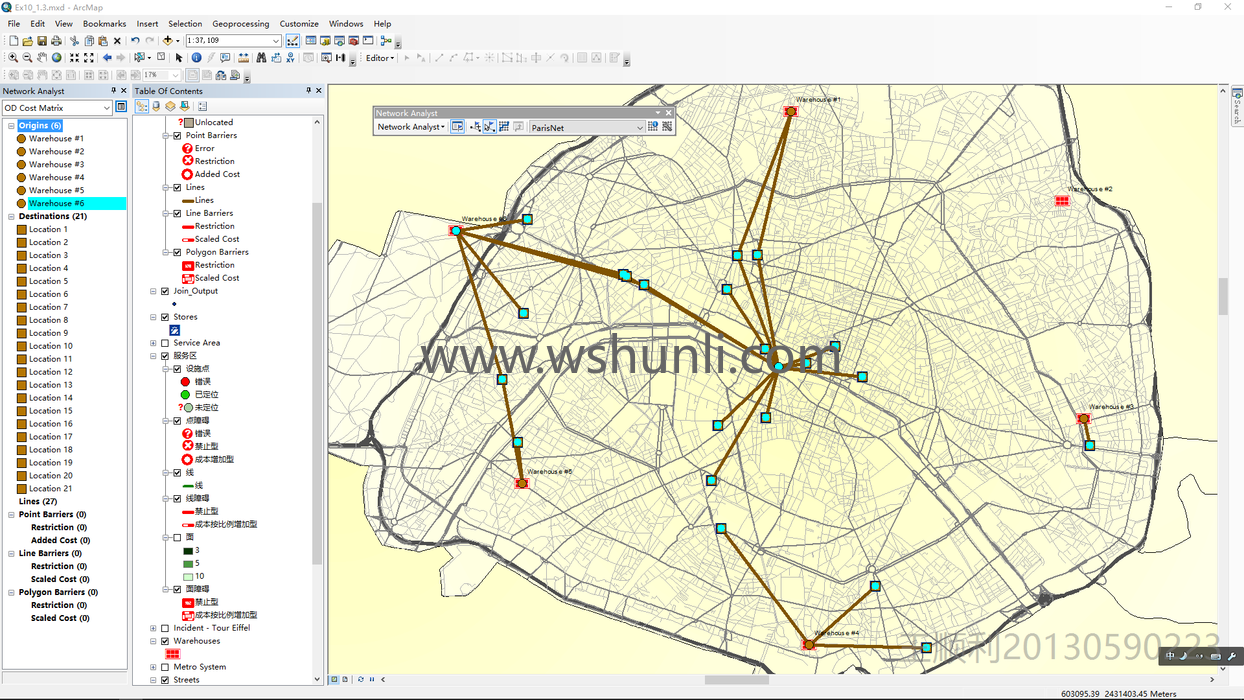Viewport: 1244px width, 700px height.
Task: Click the Full Extent globe icon
Action: pyautogui.click(x=56, y=58)
